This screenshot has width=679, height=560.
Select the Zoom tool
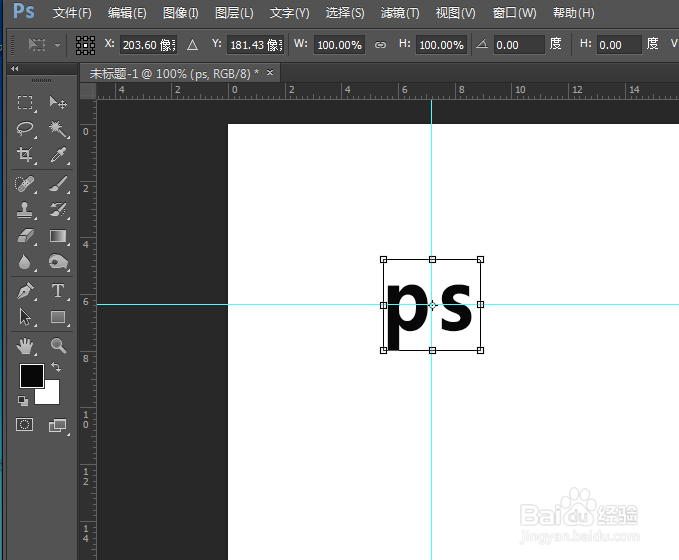[x=58, y=346]
